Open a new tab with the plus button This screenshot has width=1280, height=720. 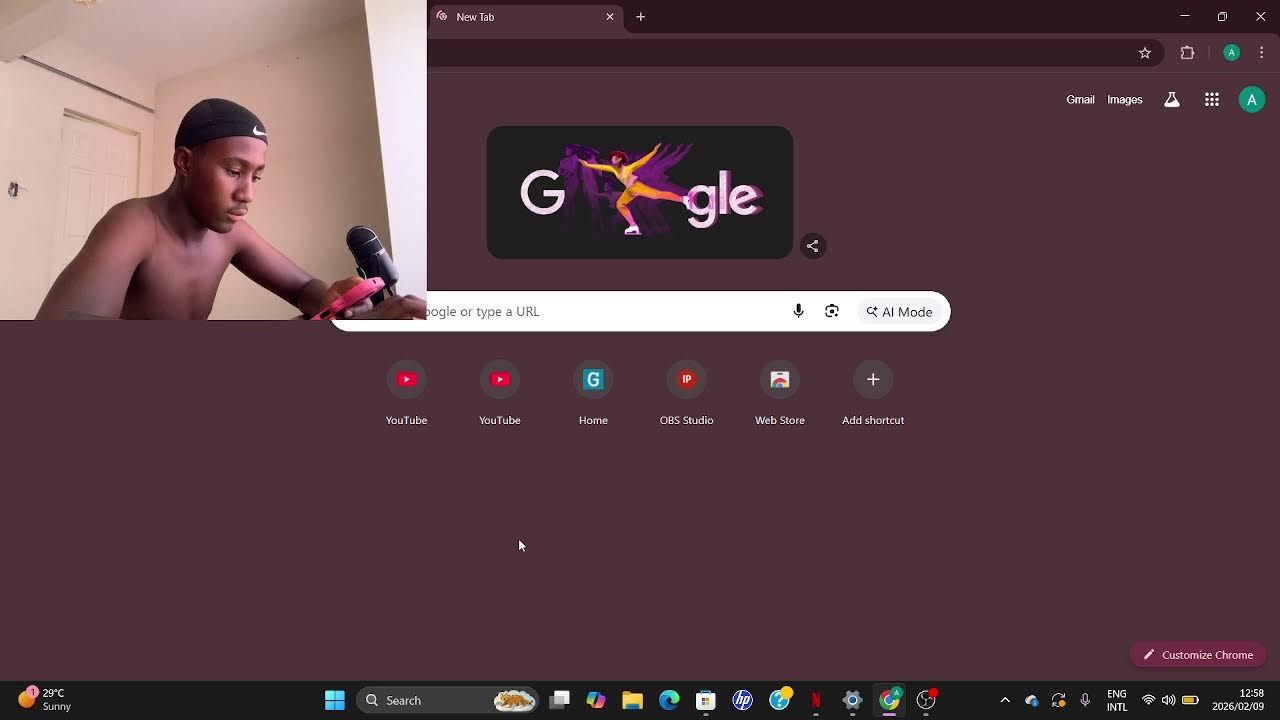641,17
